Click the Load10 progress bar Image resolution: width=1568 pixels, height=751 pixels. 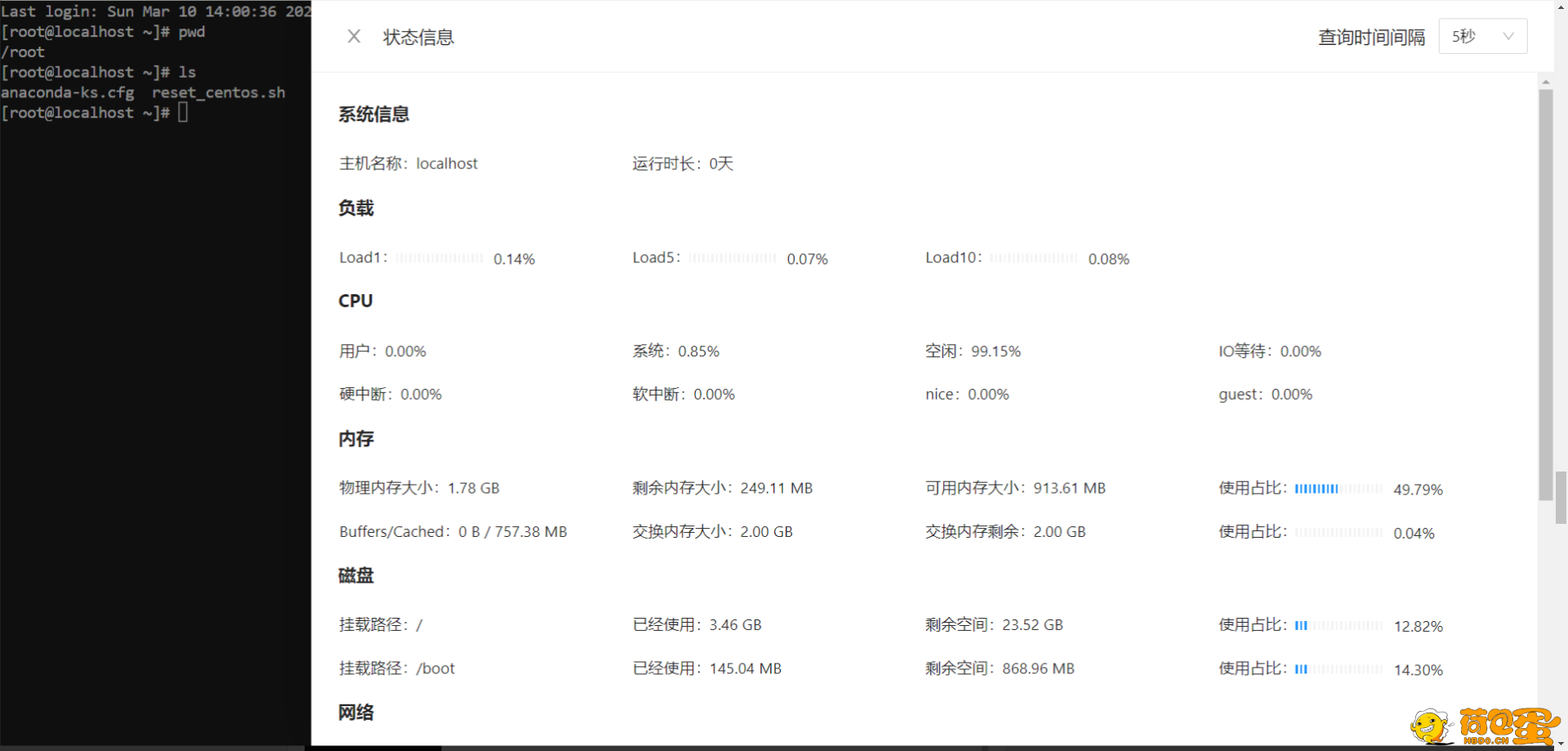click(1034, 258)
